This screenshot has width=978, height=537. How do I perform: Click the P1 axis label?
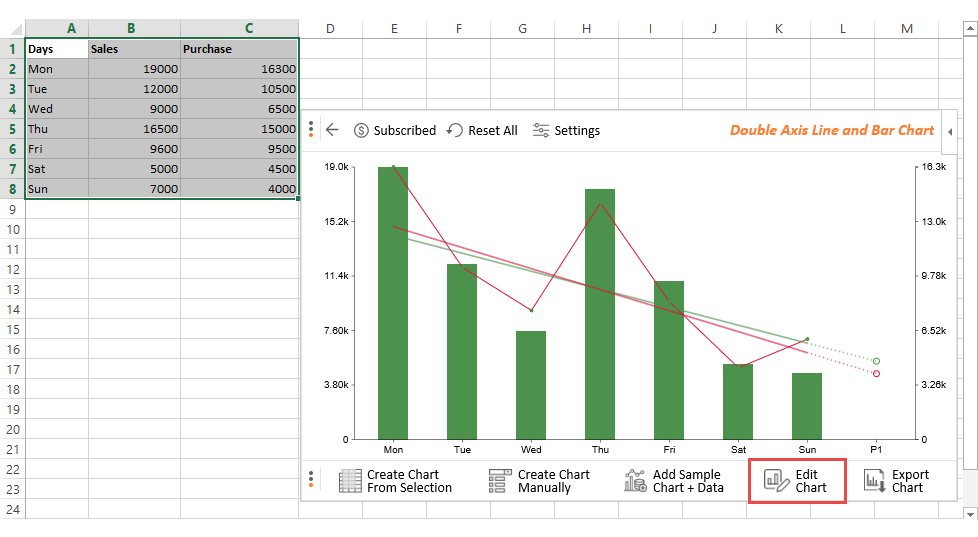click(x=876, y=450)
